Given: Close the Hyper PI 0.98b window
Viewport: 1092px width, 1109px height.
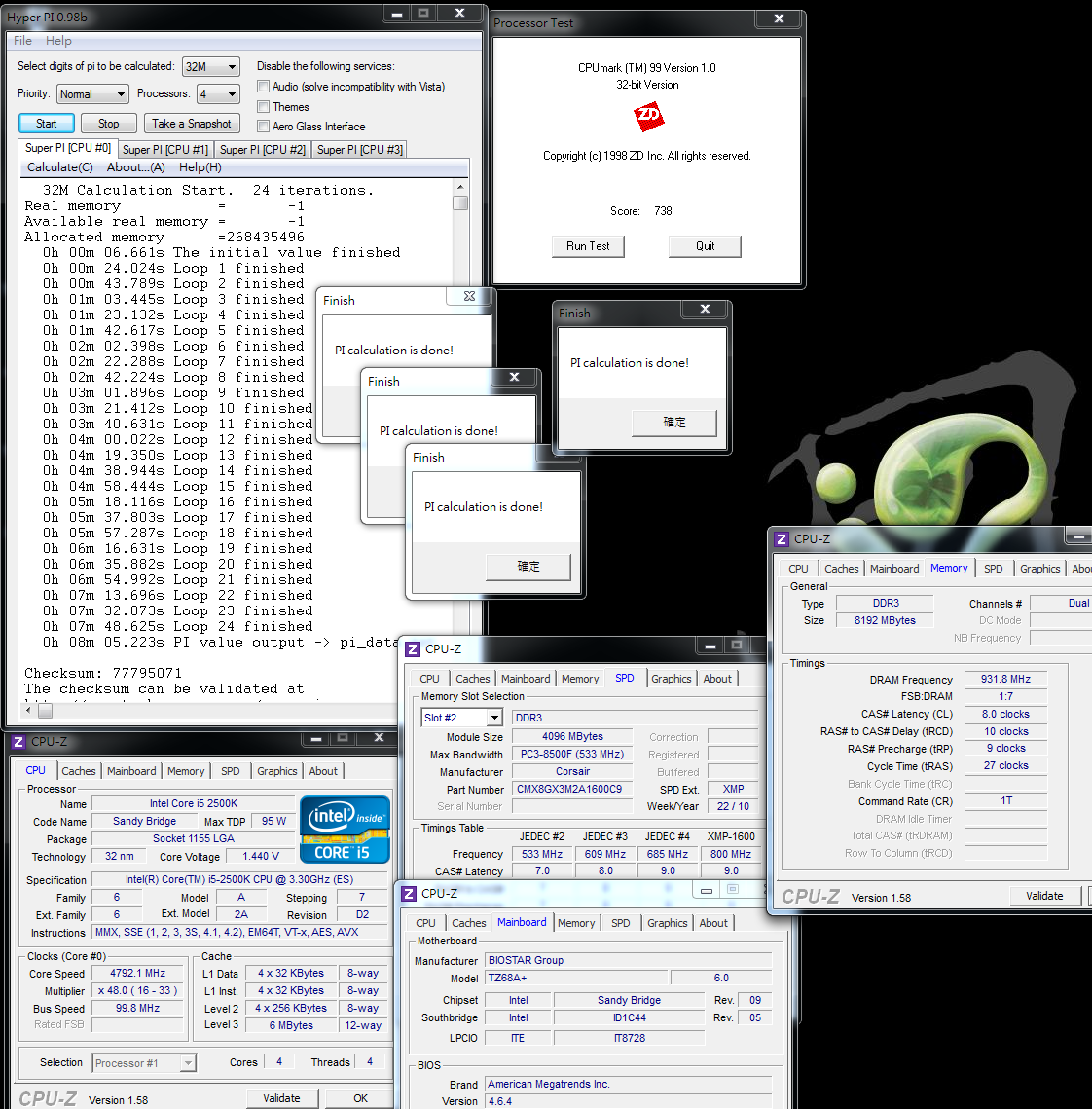Looking at the screenshot, I should pos(459,14).
